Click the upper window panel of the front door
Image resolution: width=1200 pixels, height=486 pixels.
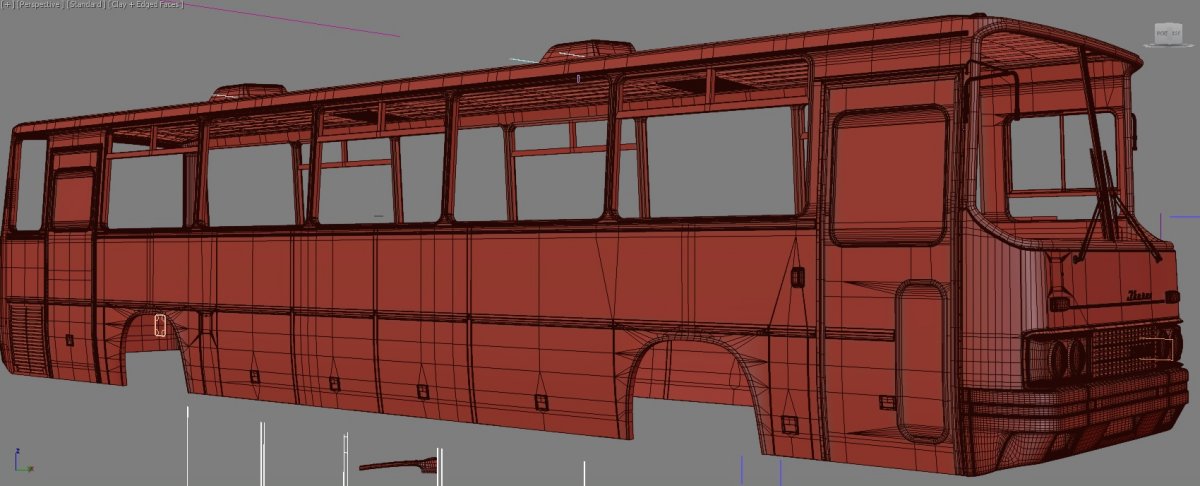[888, 175]
